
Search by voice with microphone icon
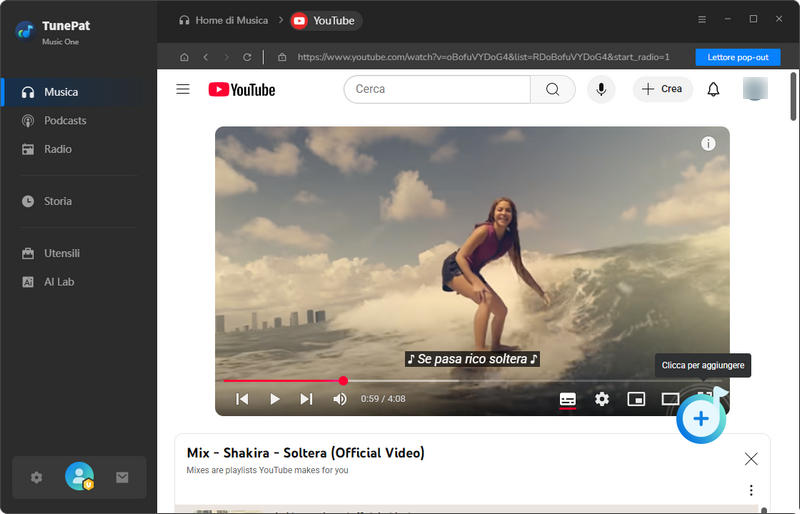[x=601, y=89]
